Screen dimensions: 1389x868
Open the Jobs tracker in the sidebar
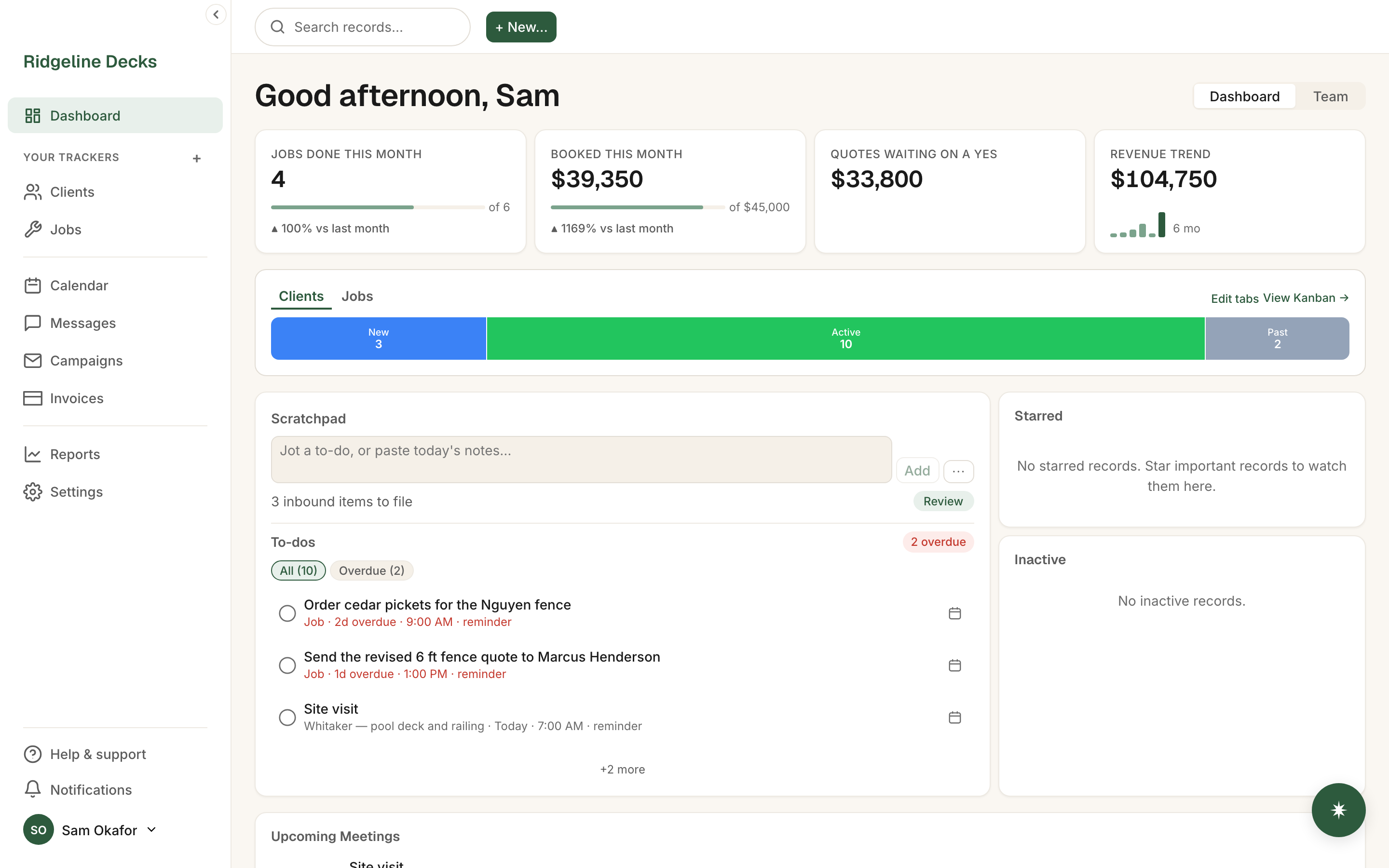115,230
